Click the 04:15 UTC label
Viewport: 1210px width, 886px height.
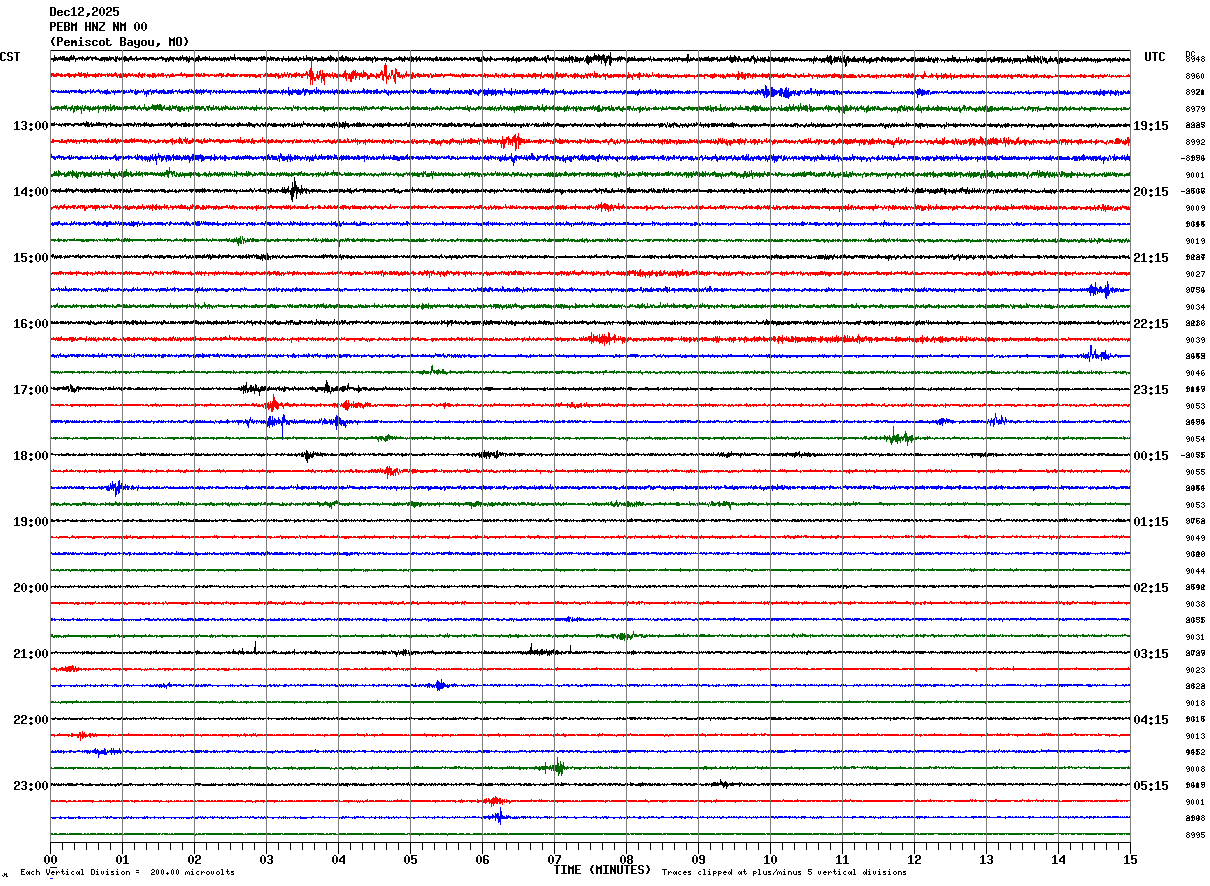(1151, 720)
